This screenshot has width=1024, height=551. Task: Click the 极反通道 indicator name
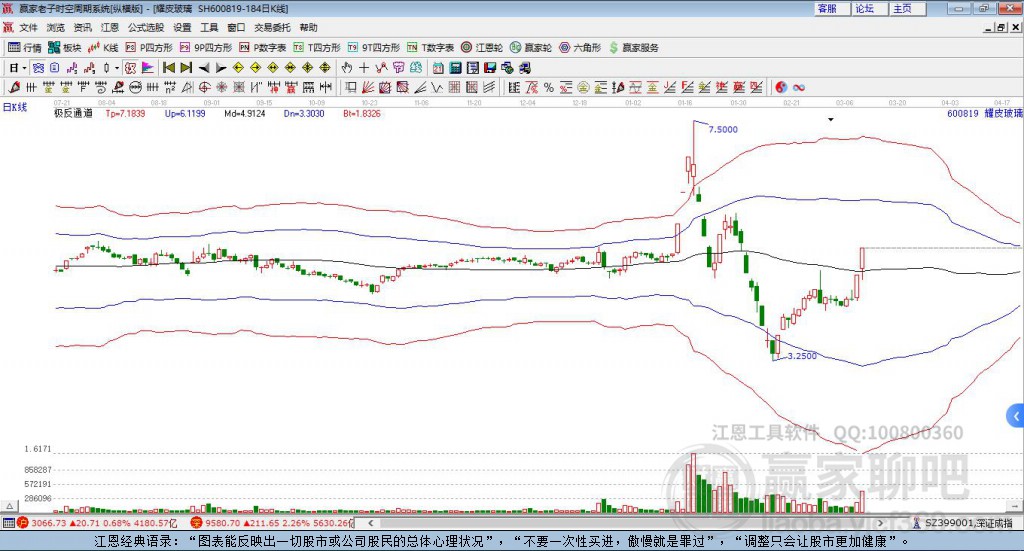73,113
